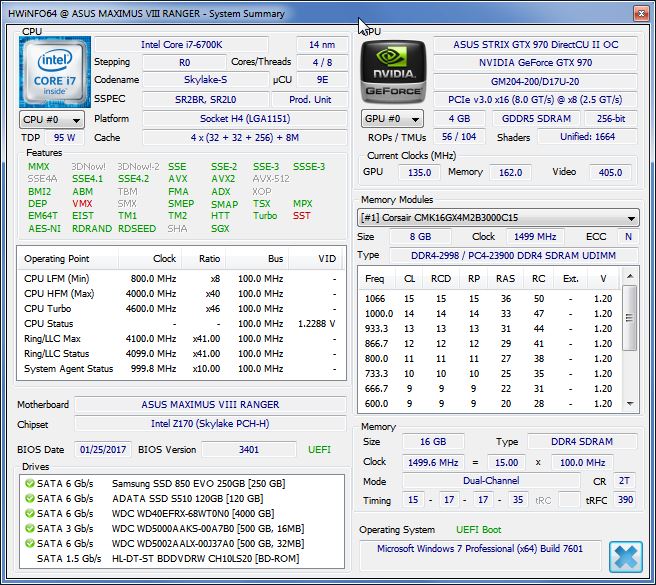Viewport: 656px width, 585px height.
Task: Click the Intel Z170 (Skylake PCH-H) chipset field
Action: coord(210,423)
